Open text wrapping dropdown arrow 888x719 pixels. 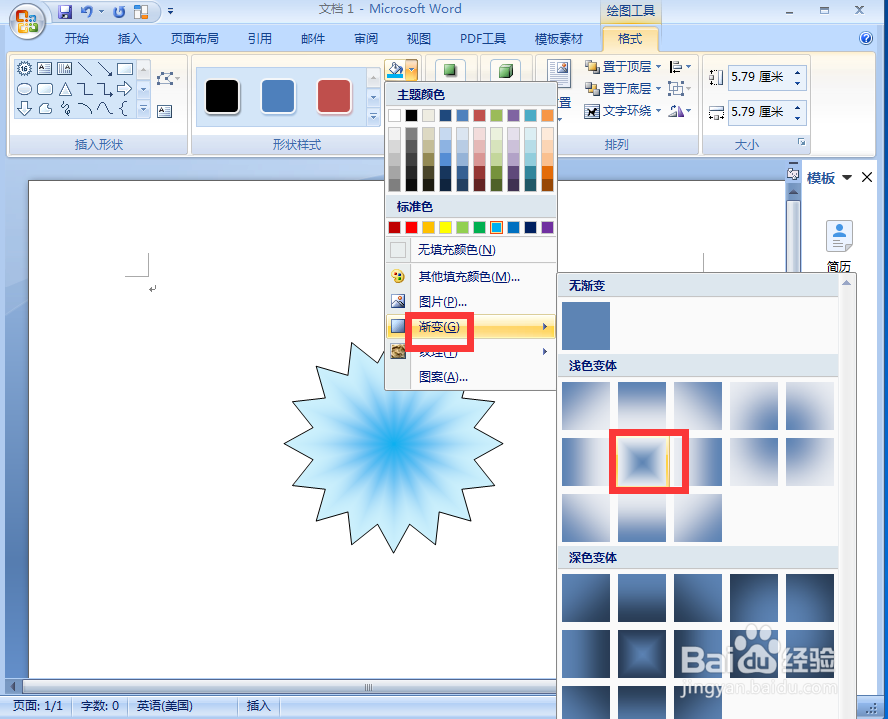(658, 111)
